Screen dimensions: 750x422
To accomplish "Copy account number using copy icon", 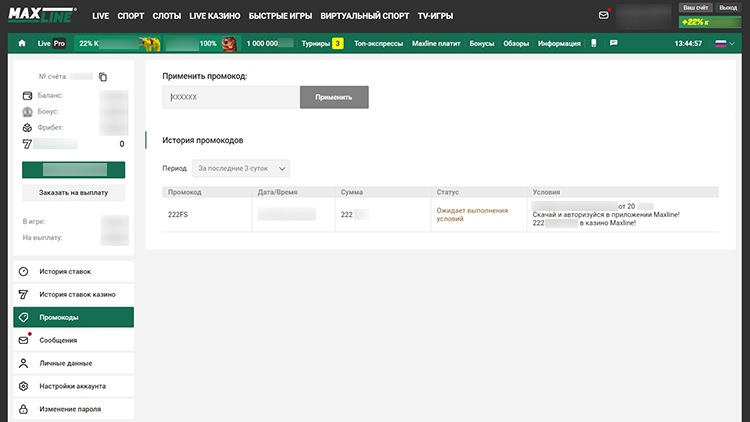I will click(102, 77).
